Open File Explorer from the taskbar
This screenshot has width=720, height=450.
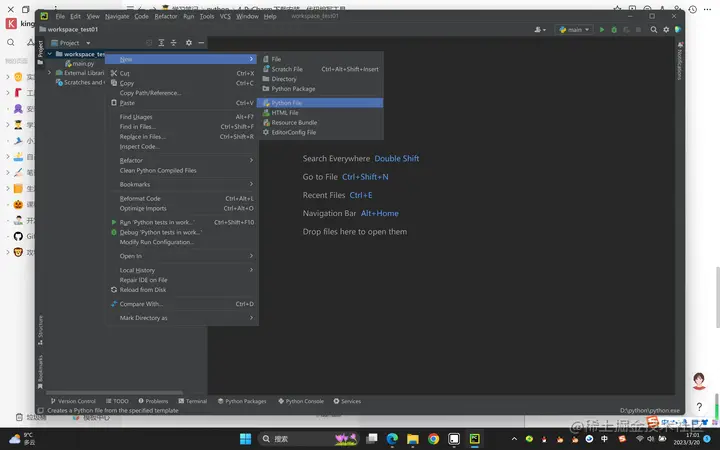[412, 439]
